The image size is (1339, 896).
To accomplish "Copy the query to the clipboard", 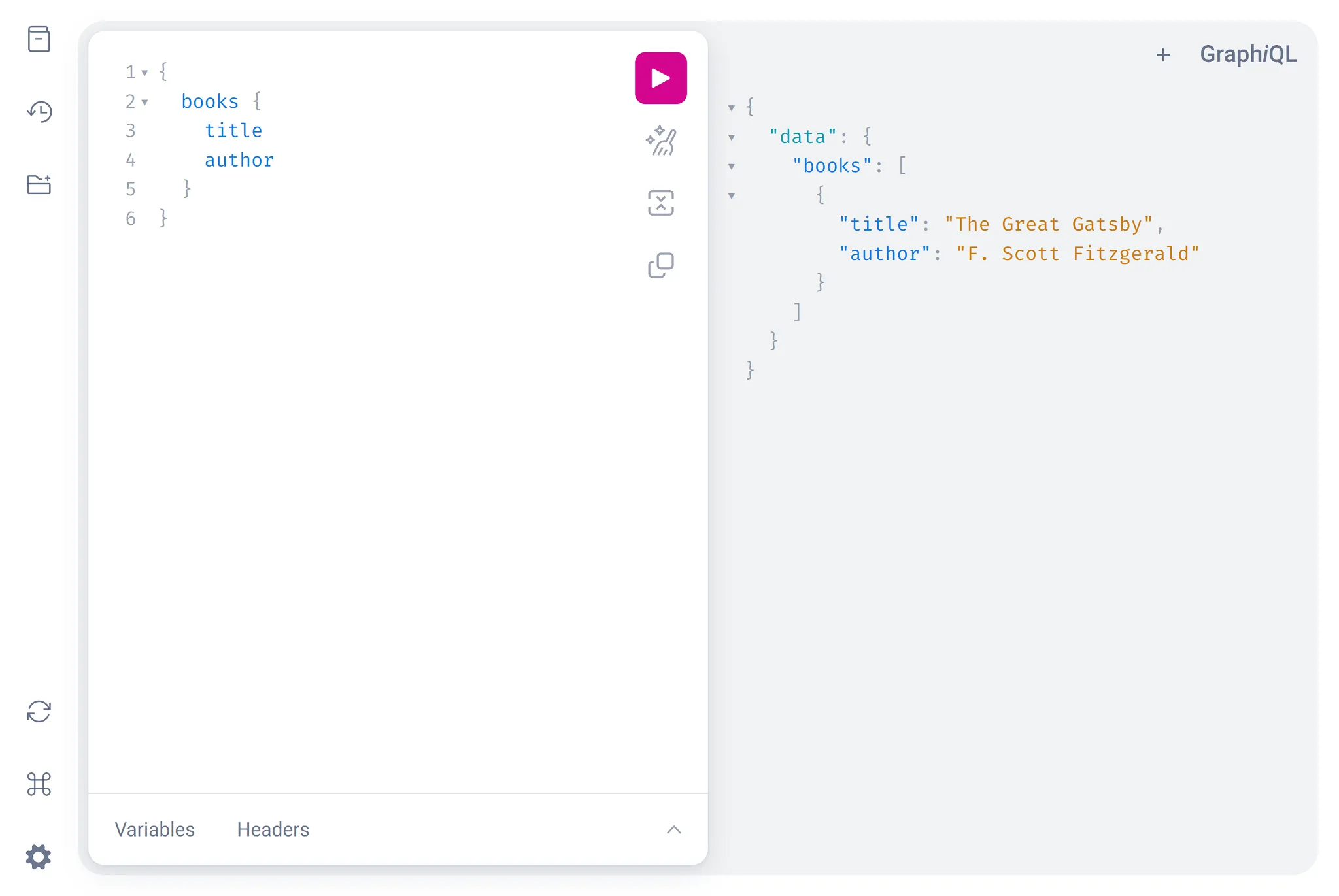I will coord(660,264).
